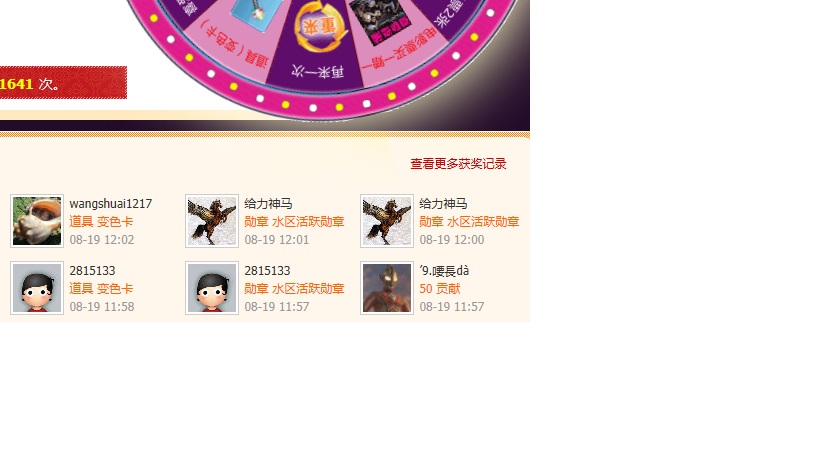The image size is (819, 460).
Task: Click the Ultraman avatar image
Action: [387, 288]
